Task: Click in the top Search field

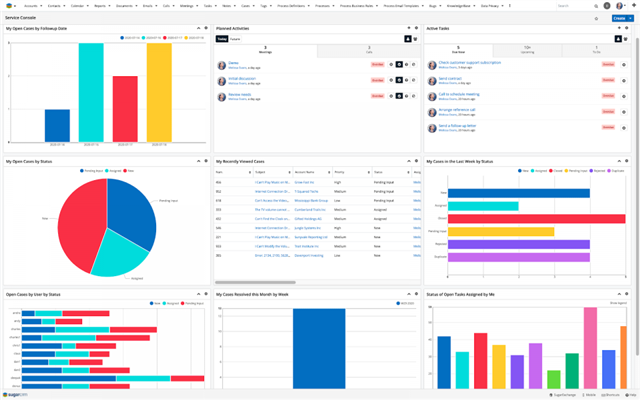Action: pyautogui.click(x=575, y=6)
